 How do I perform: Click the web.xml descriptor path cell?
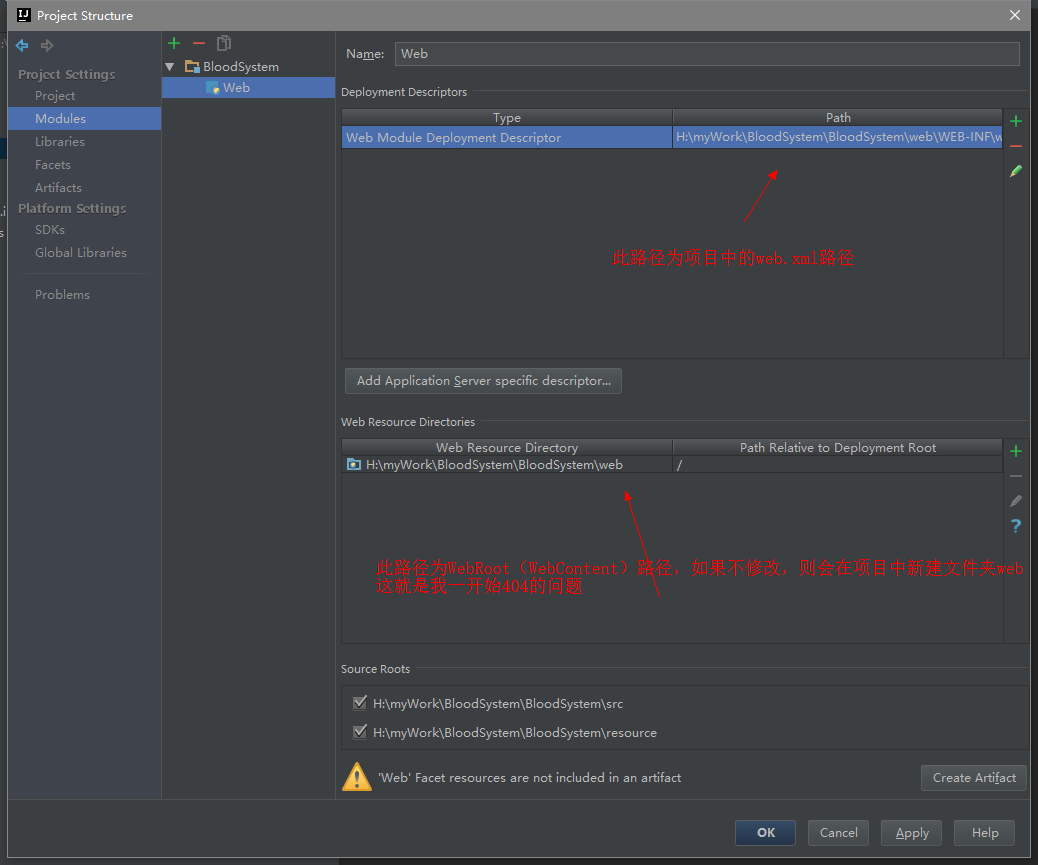pyautogui.click(x=837, y=137)
